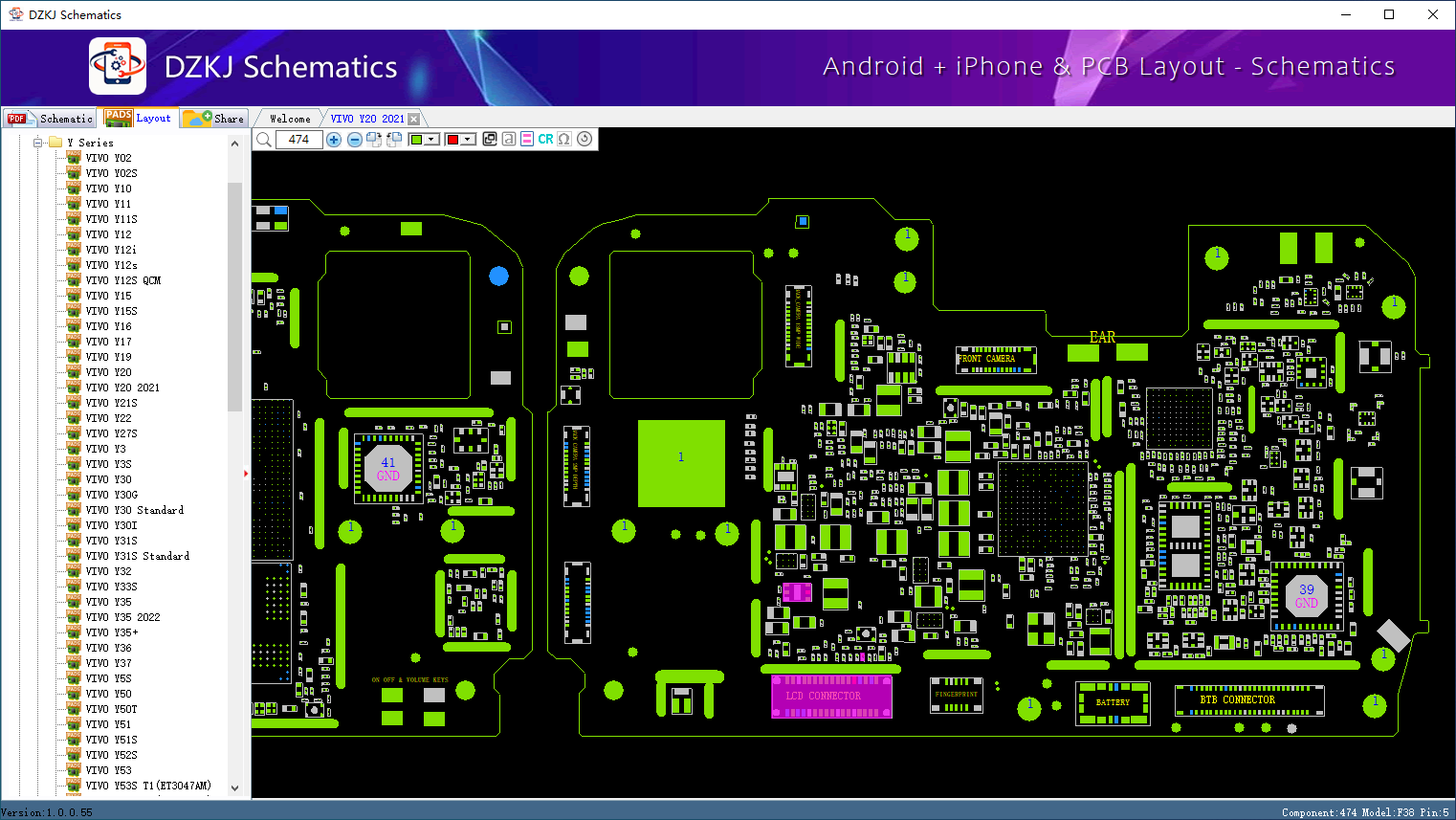Click the overlapping-squares layer icon
Viewport: 1456px width, 820px height.
490,140
